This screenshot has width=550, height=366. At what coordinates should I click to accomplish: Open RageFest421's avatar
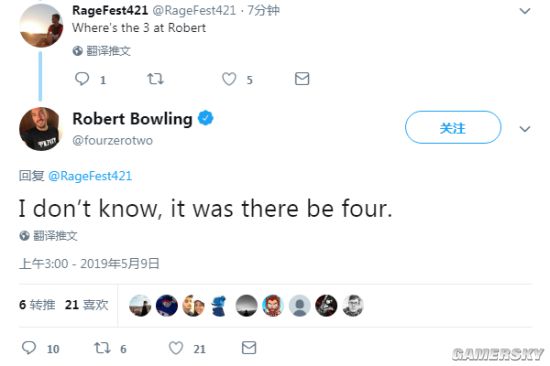coord(41,25)
